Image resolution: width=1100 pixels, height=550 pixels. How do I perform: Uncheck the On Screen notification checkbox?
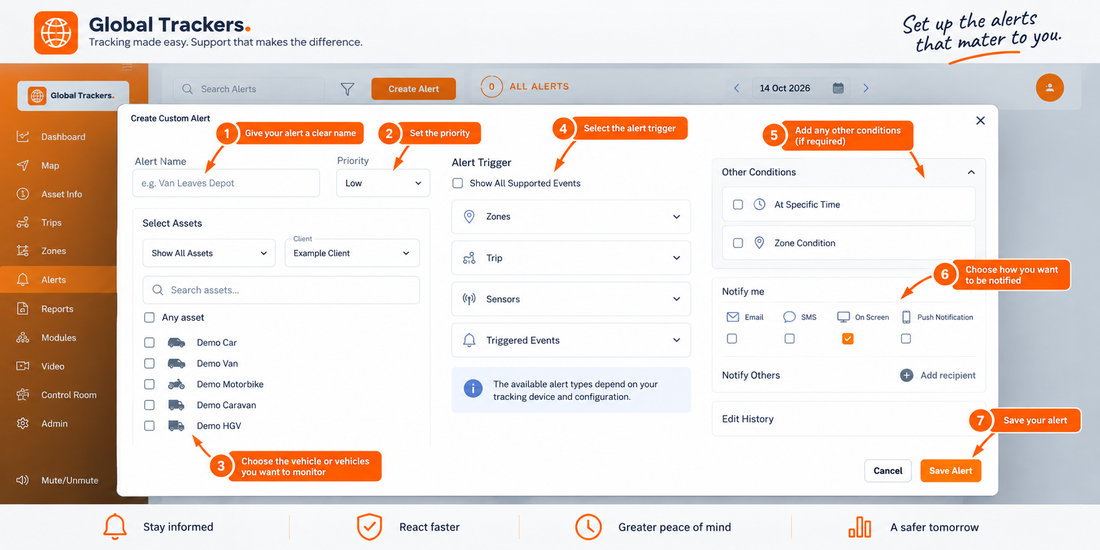tap(847, 339)
